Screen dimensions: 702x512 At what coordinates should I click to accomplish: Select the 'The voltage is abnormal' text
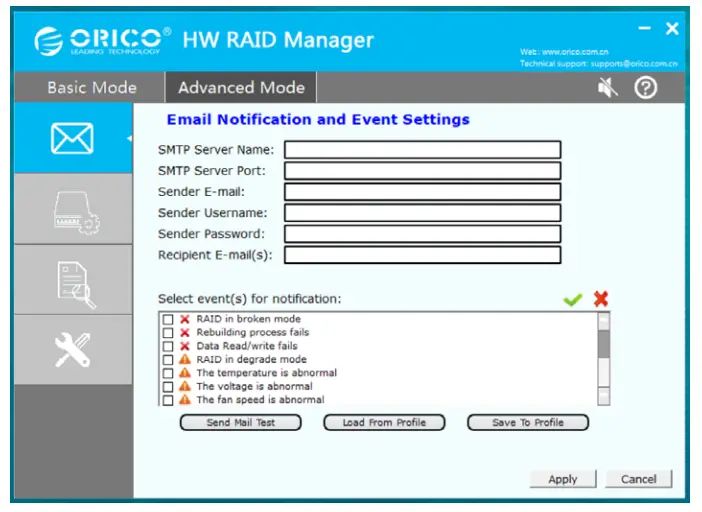coord(254,386)
